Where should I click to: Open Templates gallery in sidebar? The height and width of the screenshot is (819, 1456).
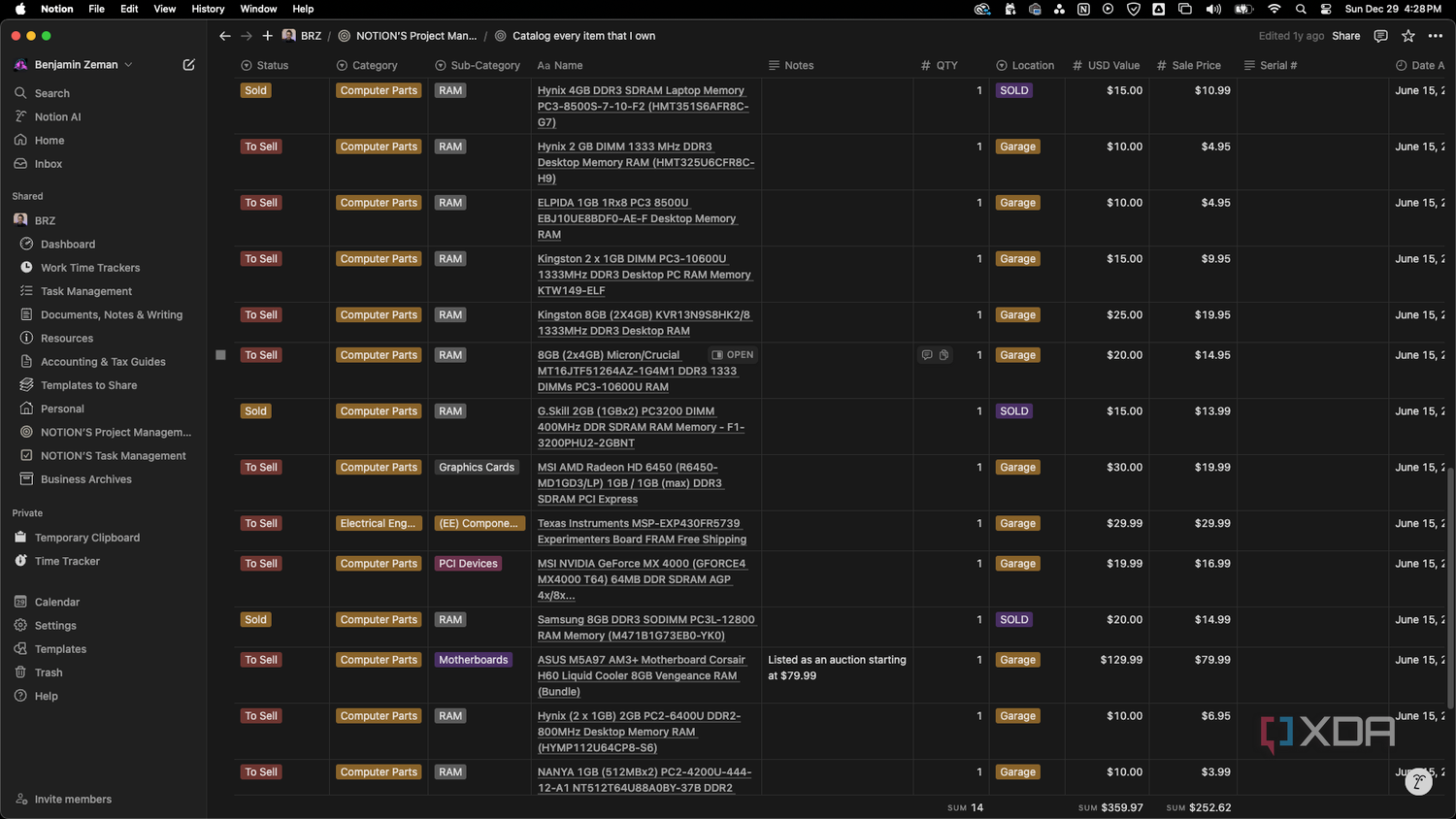60,649
